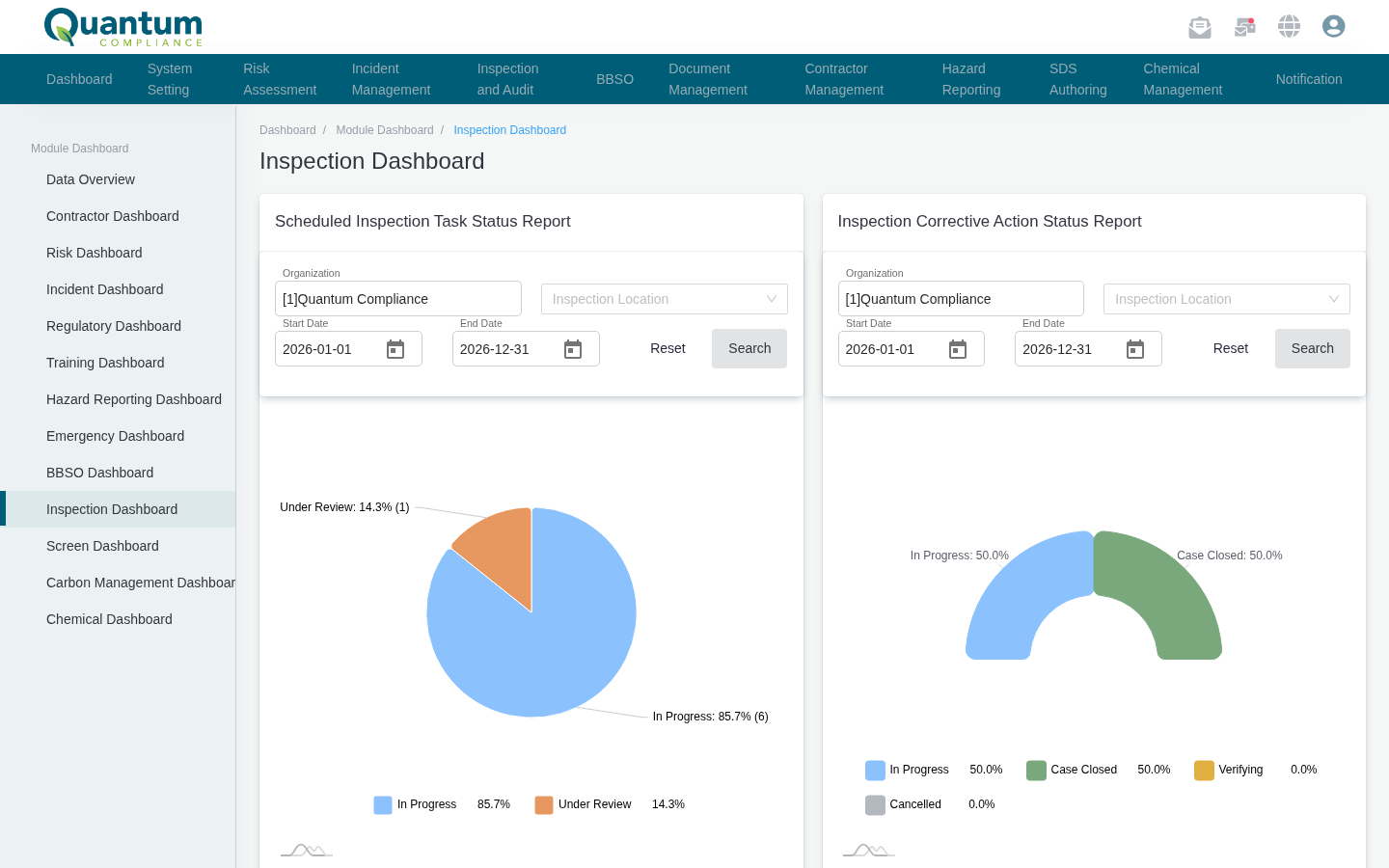This screenshot has width=1389, height=868.
Task: Click Reset in Corrective Action report
Action: tap(1231, 348)
